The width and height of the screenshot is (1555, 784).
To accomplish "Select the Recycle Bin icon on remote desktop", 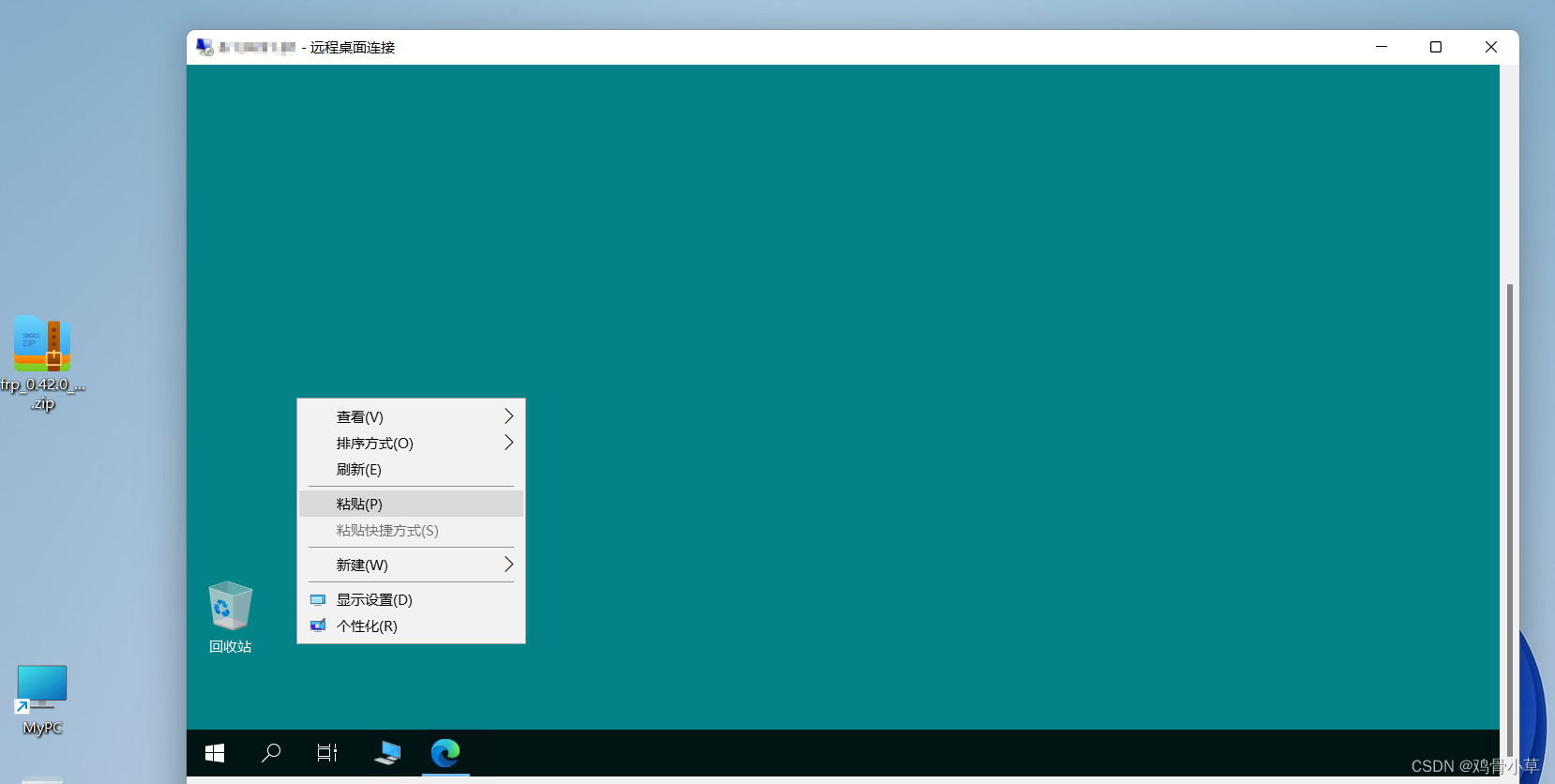I will pos(231,605).
